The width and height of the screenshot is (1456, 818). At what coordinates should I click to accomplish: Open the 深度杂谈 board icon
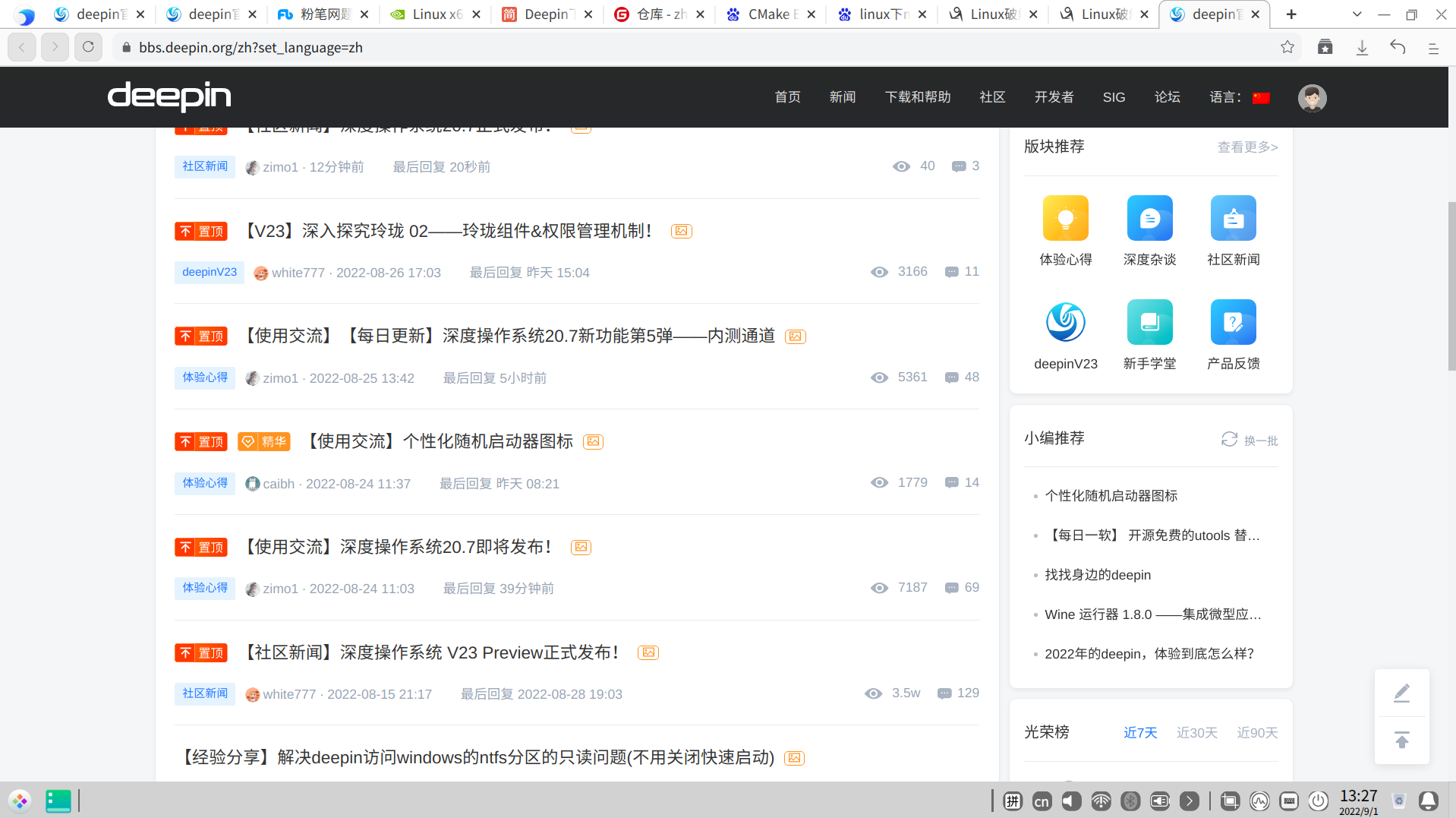1149,218
